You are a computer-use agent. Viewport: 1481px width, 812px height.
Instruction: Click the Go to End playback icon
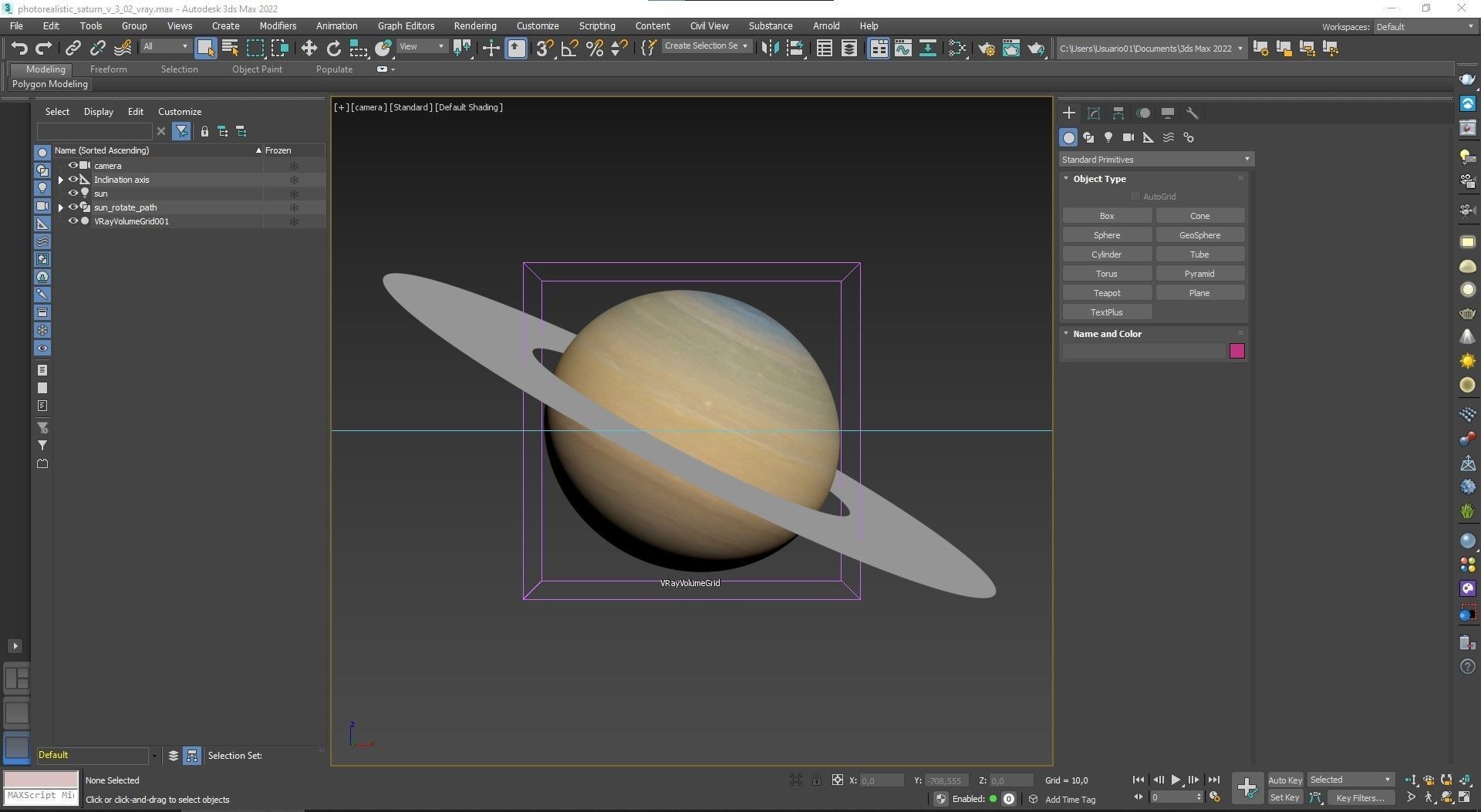click(x=1213, y=780)
